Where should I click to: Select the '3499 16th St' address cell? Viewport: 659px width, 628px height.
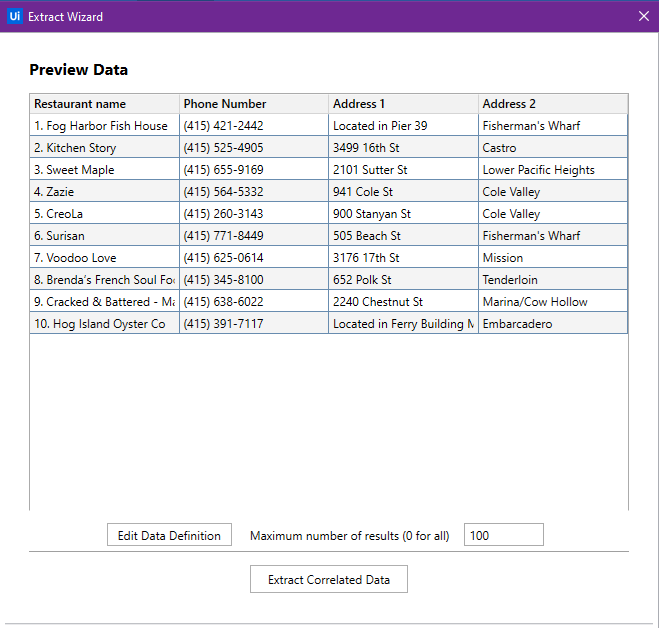(x=403, y=148)
